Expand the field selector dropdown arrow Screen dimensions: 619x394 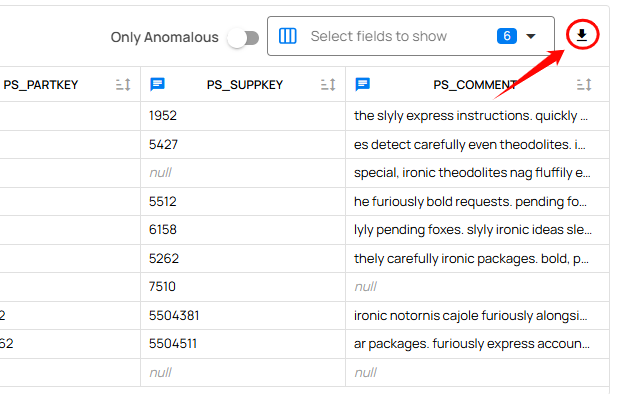(531, 36)
